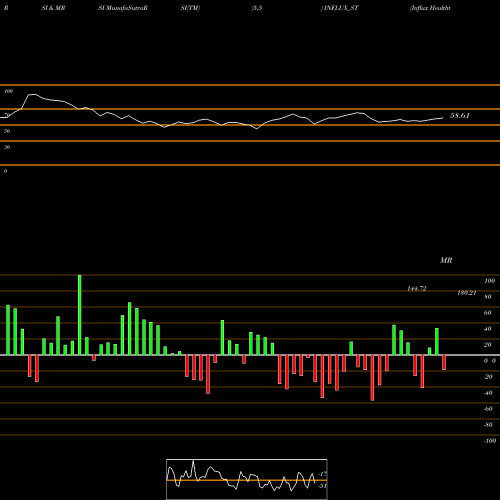Viewport: 500px width, 500px height.
Task: Click the -40 label on MR axis
Action: click(x=488, y=393)
